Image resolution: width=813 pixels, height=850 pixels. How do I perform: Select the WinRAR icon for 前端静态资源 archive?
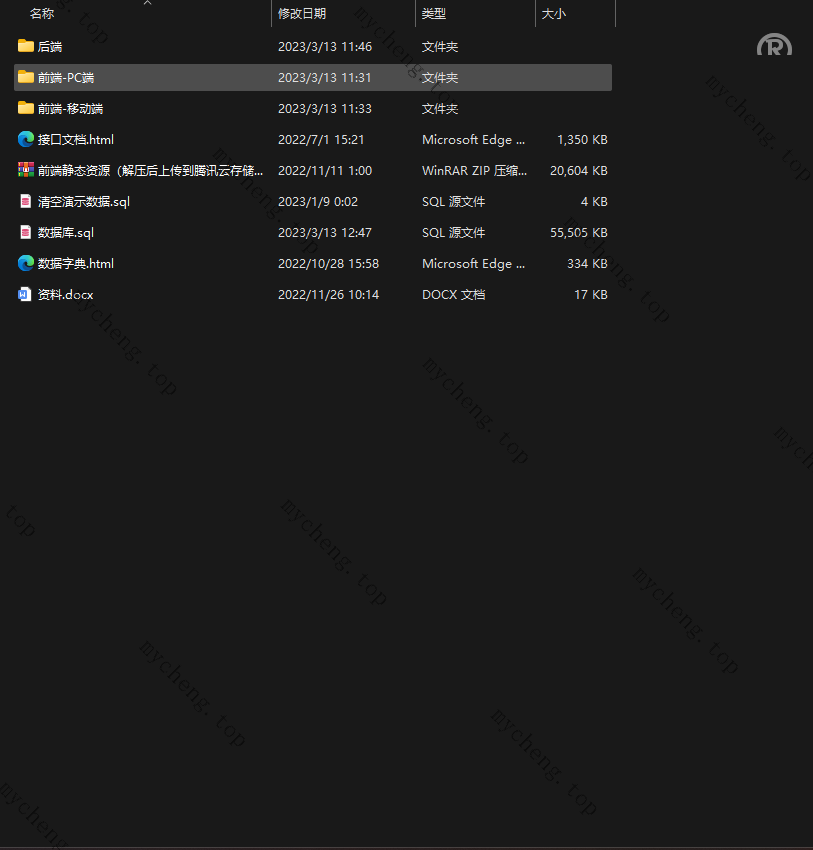coord(26,170)
